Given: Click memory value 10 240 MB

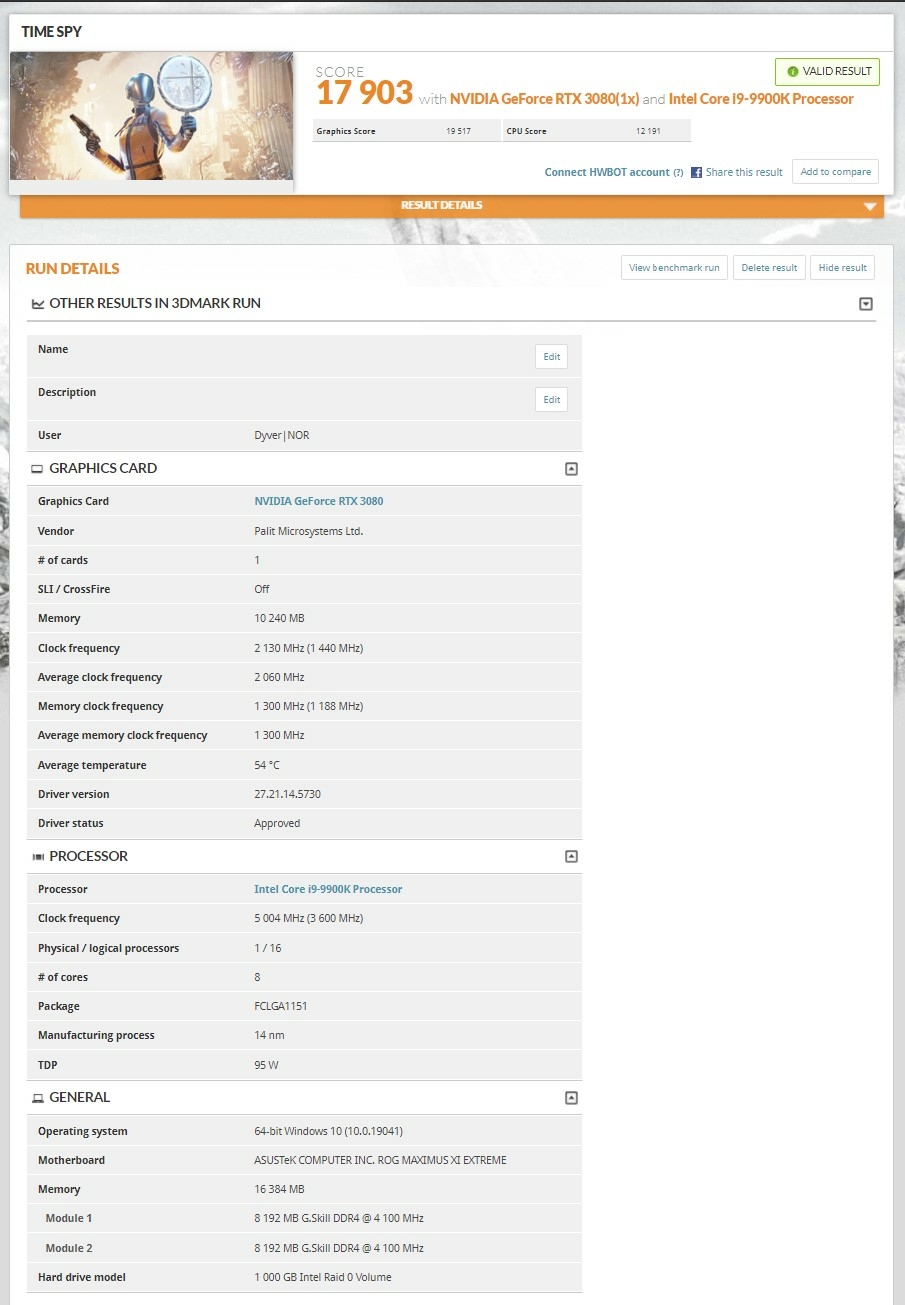Looking at the screenshot, I should 279,619.
